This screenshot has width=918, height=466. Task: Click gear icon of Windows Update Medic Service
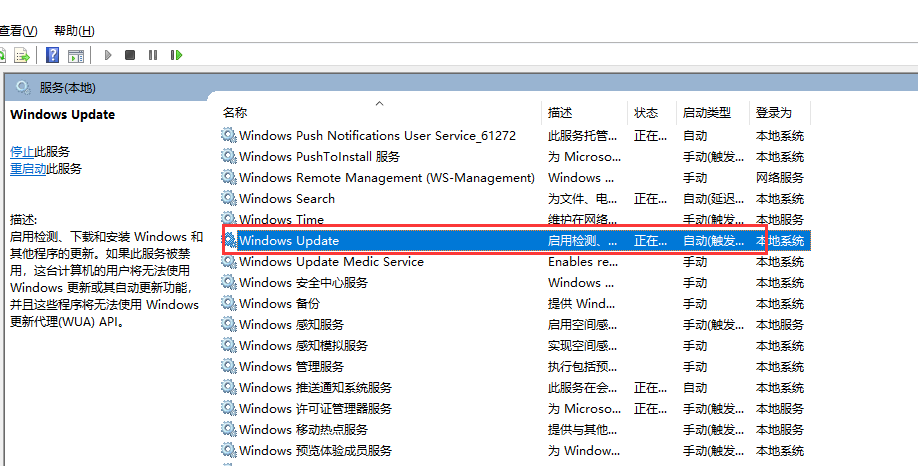(x=228, y=261)
